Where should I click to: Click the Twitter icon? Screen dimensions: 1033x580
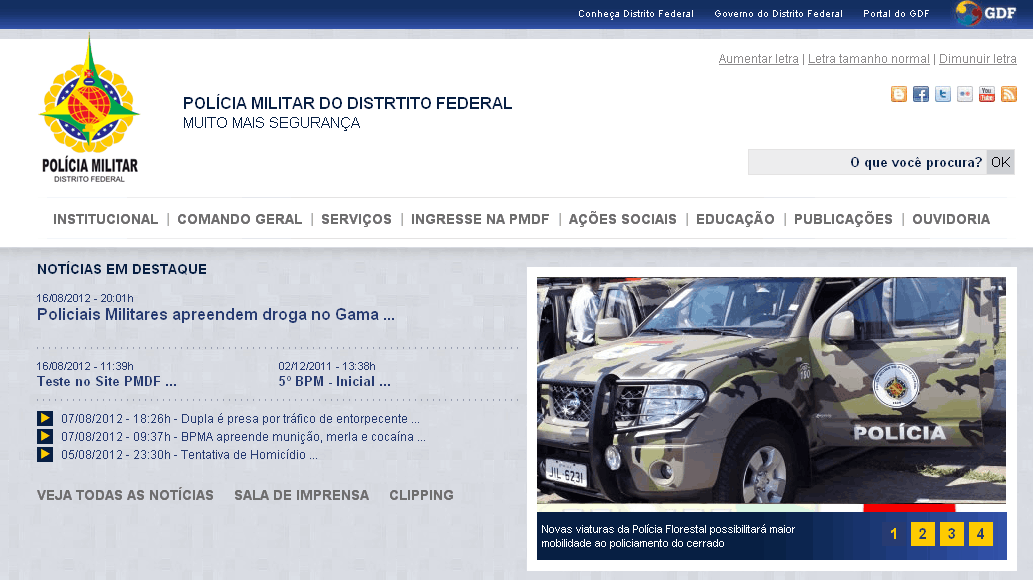(x=942, y=94)
